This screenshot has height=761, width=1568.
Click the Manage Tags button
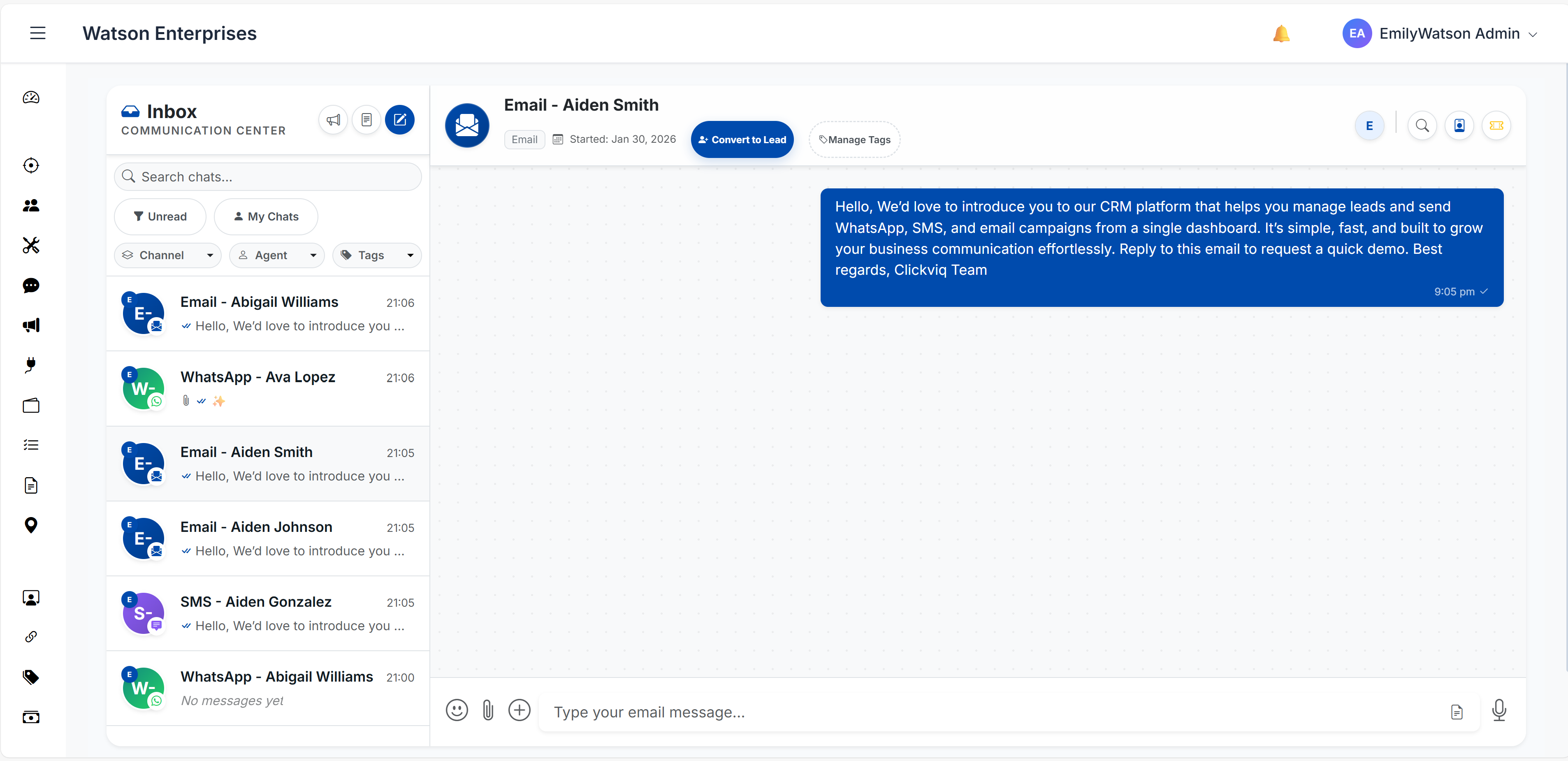coord(854,139)
